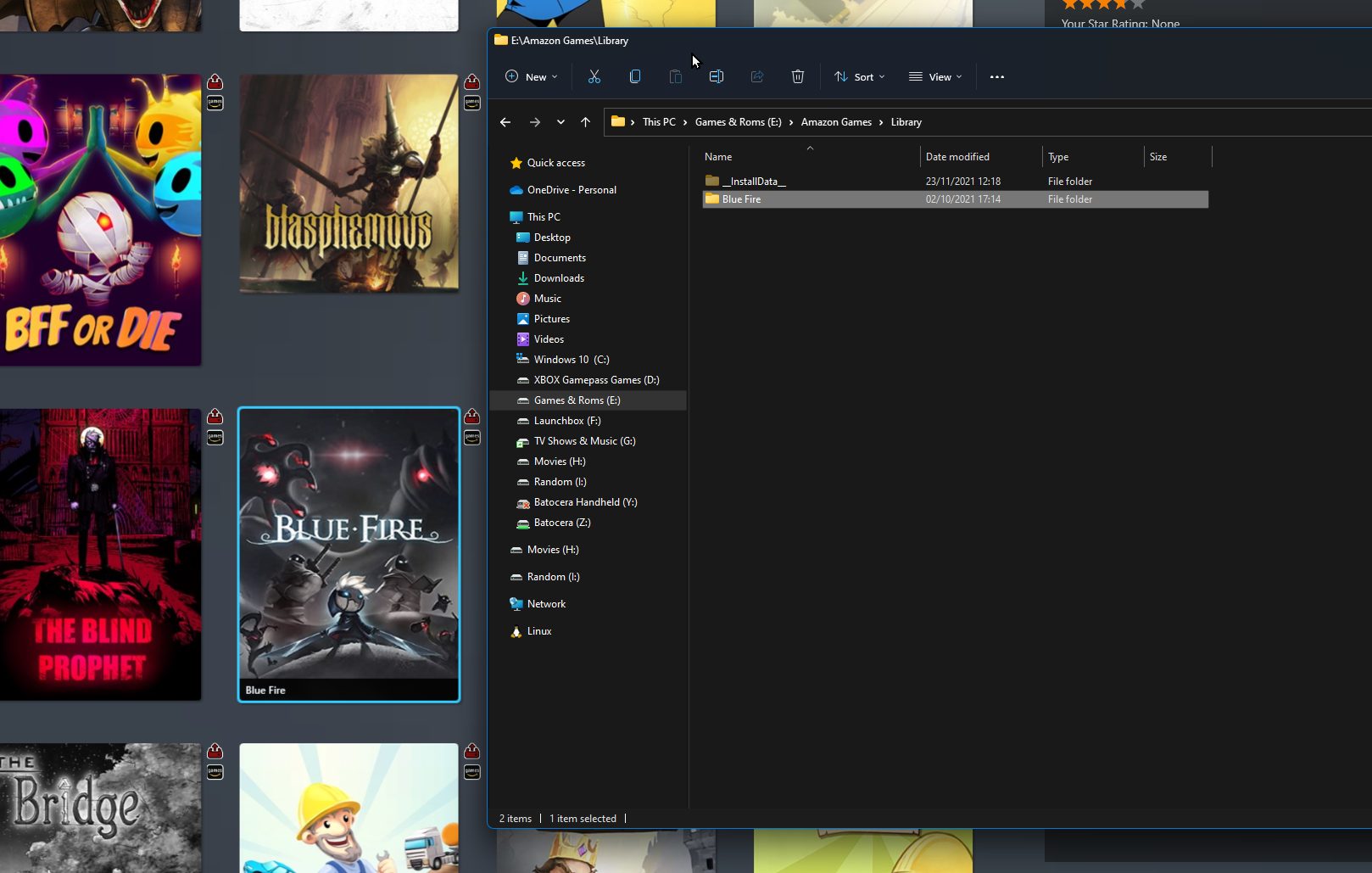
Task: Sort by the Date modified column header
Action: 981,157
